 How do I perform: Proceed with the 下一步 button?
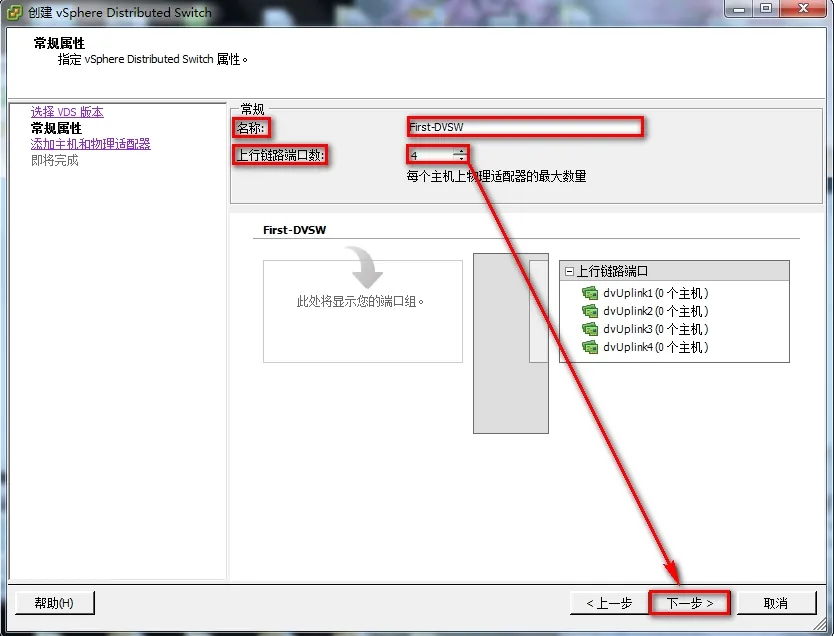[689, 603]
